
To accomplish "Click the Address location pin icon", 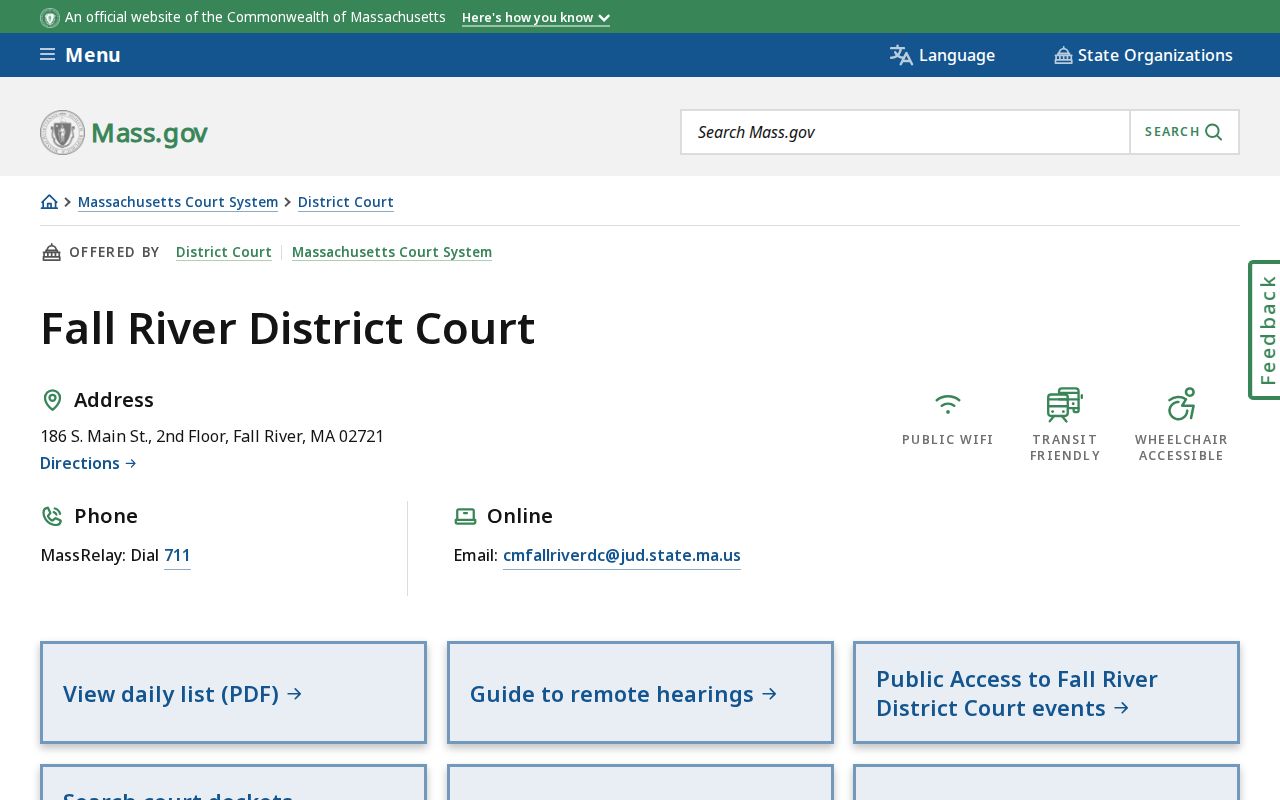I will (x=52, y=400).
